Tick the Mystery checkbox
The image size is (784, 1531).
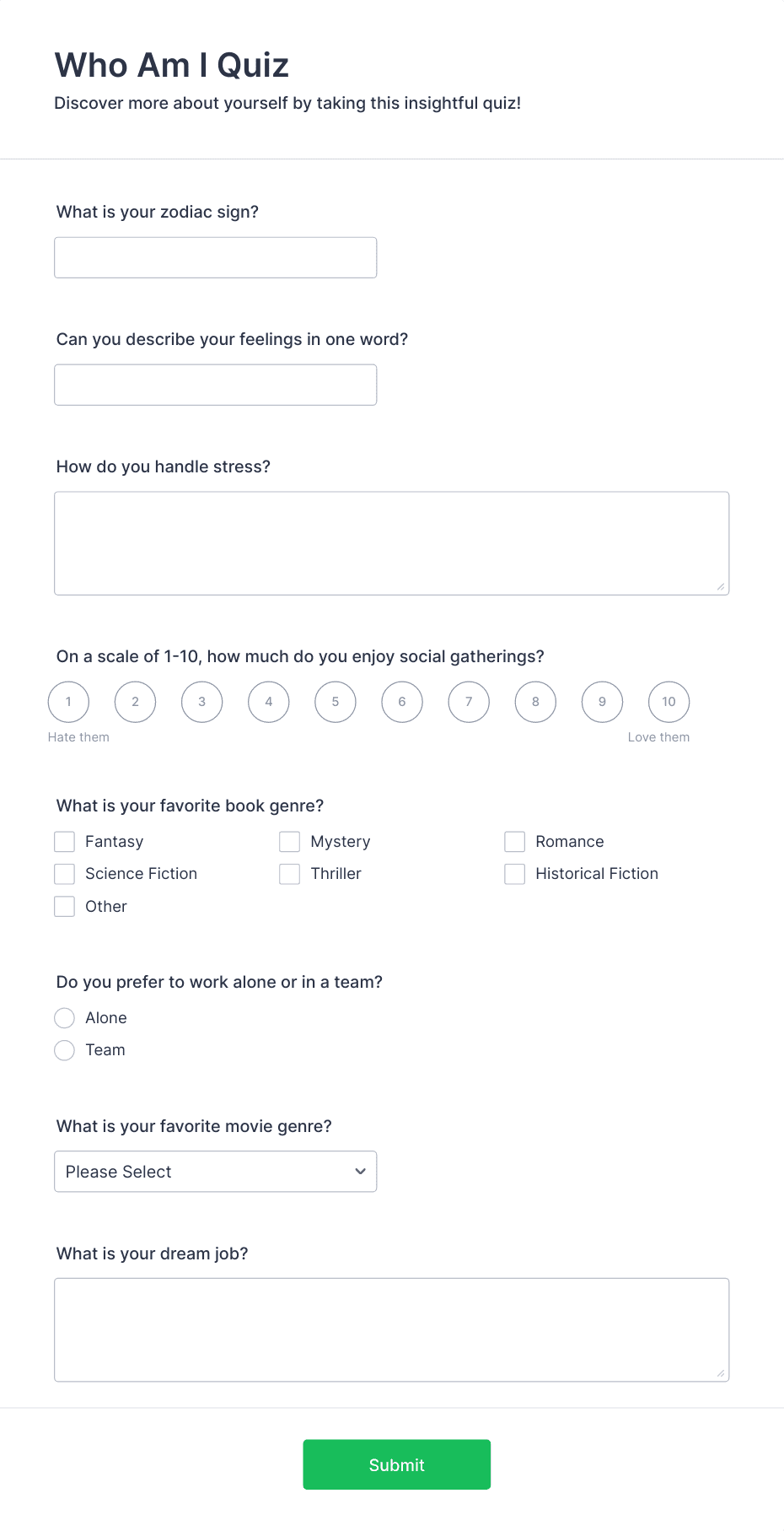tap(290, 842)
